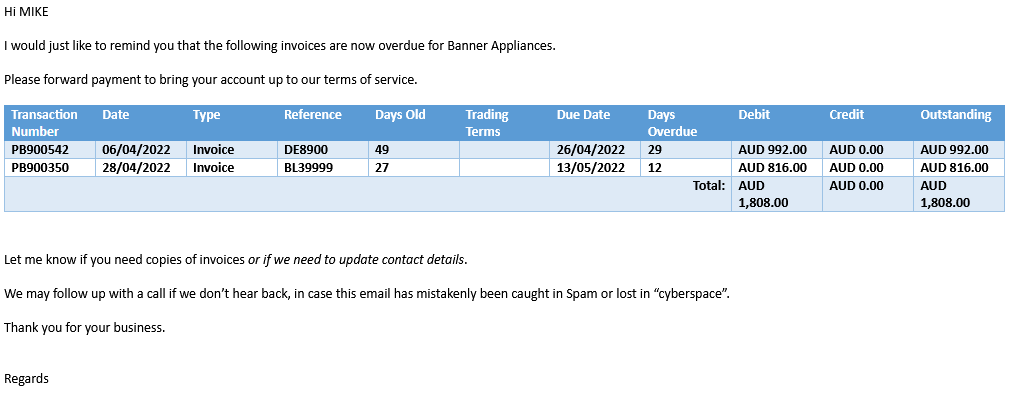Click the invoice date 28/04/2022
Viewport: 1011px width, 393px height.
point(136,168)
